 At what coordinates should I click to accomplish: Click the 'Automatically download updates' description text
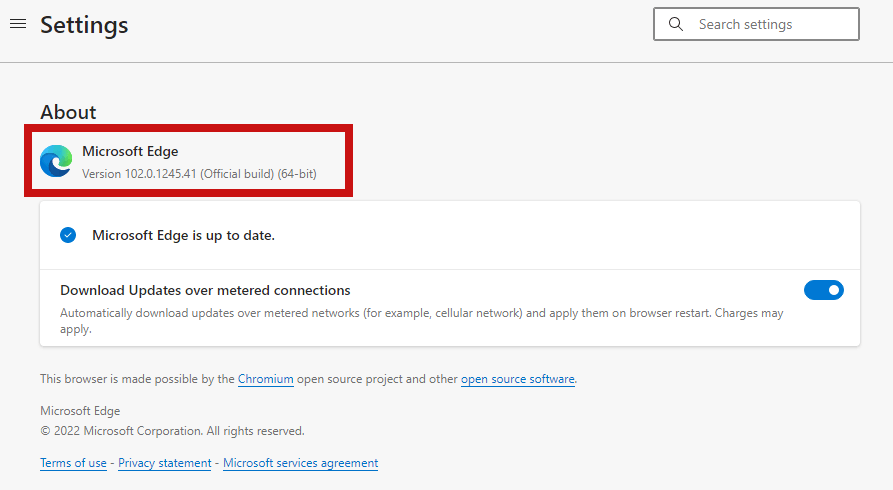point(421,321)
